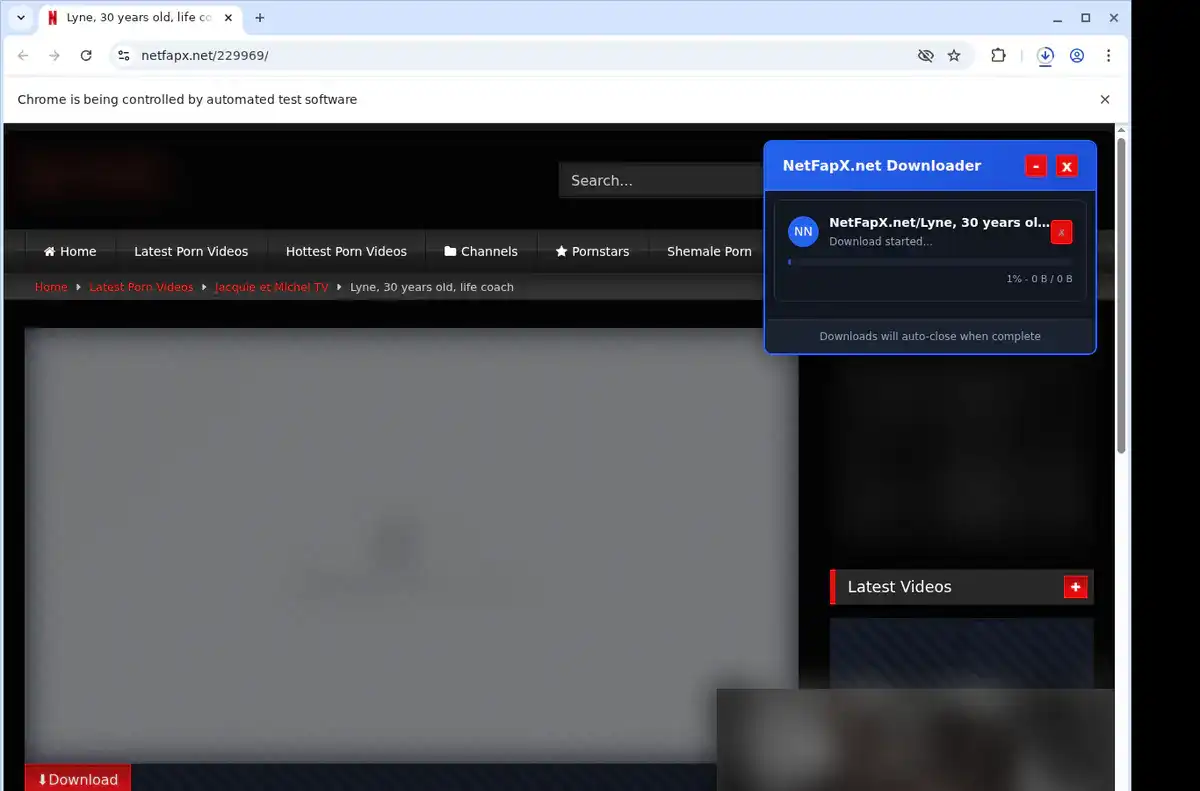Open the Latest Porn Videos menu item
The width and height of the screenshot is (1200, 791).
click(x=191, y=251)
